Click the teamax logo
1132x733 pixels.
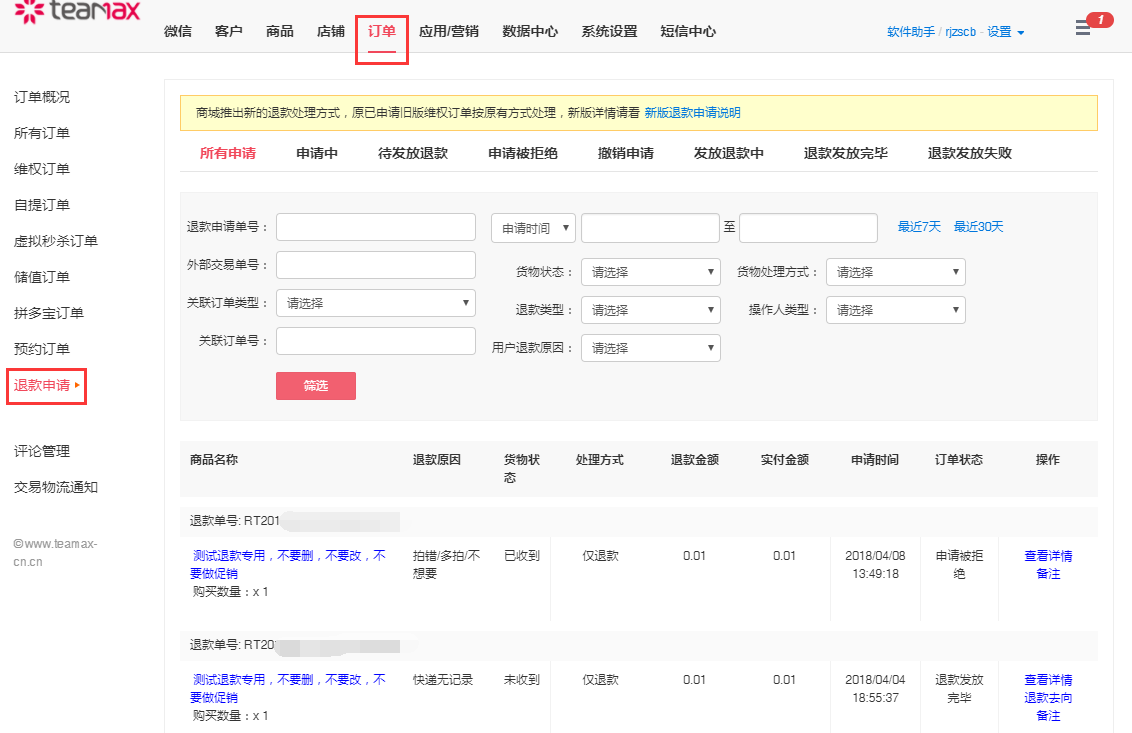pos(77,12)
